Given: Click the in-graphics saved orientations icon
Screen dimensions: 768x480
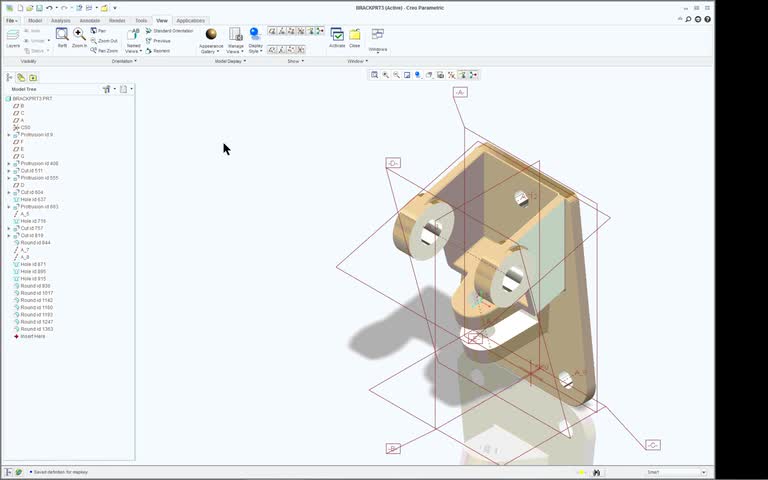Looking at the screenshot, I should coord(429,75).
